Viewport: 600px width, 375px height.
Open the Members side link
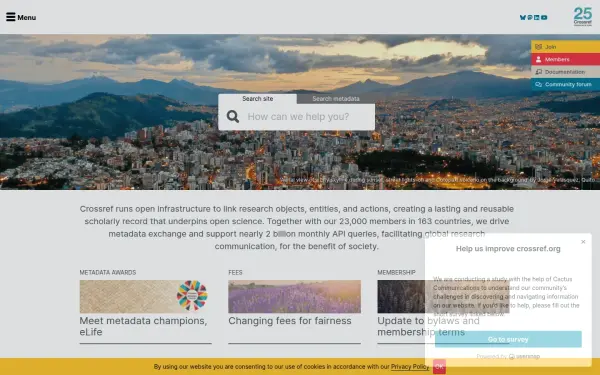tap(566, 59)
